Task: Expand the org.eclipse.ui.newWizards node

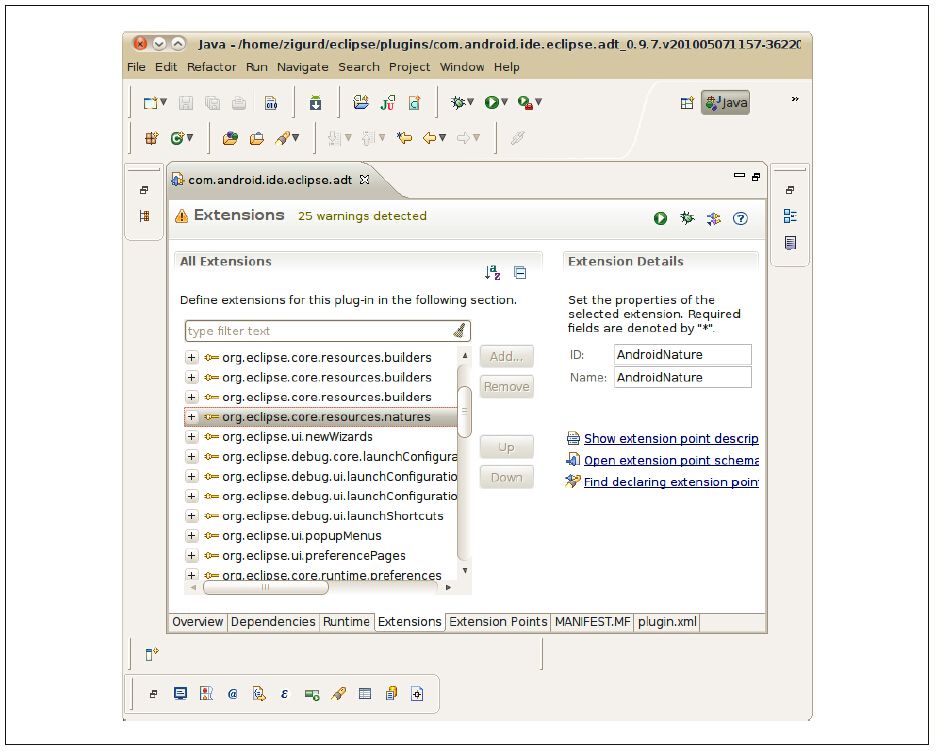Action: [x=191, y=436]
